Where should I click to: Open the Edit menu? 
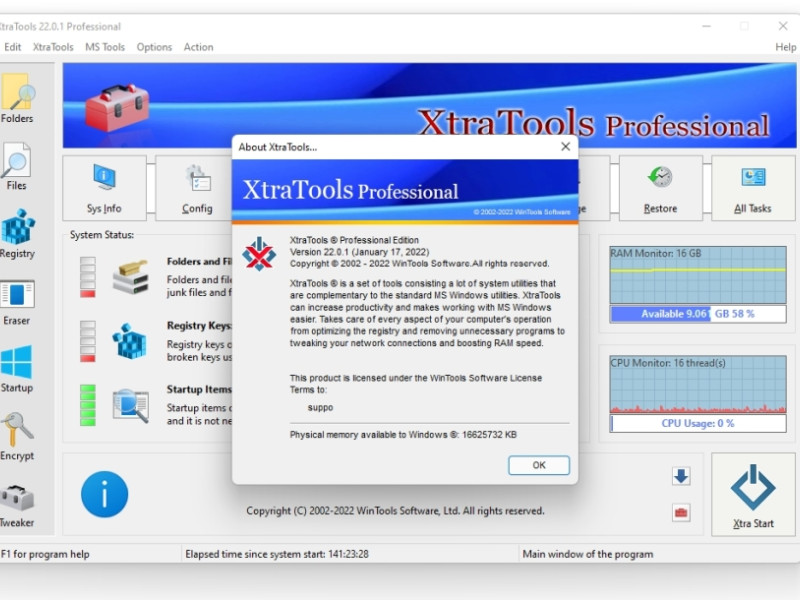click(13, 47)
